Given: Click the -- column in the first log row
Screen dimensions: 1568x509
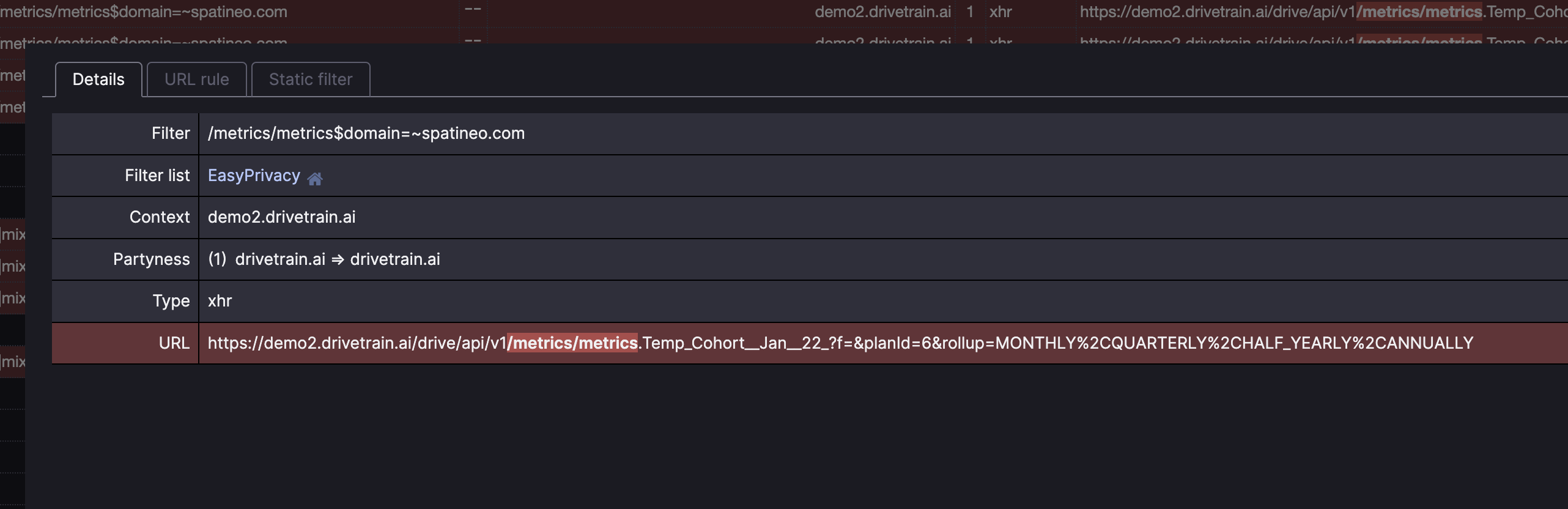Looking at the screenshot, I should tap(472, 9).
